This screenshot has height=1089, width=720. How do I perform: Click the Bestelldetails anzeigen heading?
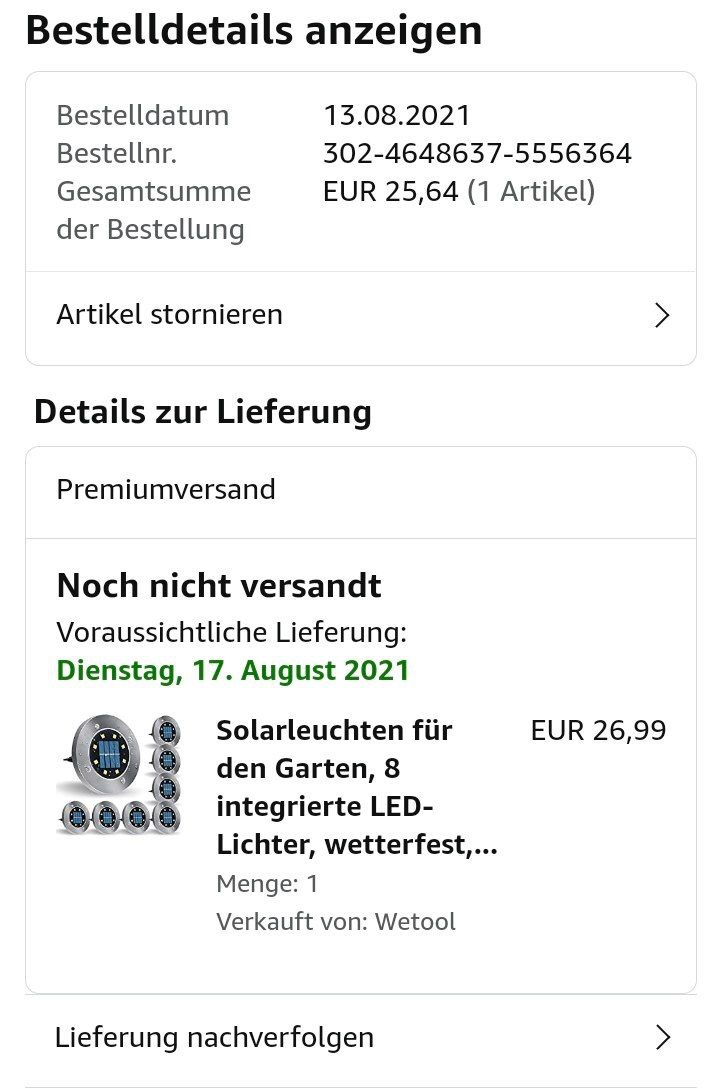click(254, 30)
